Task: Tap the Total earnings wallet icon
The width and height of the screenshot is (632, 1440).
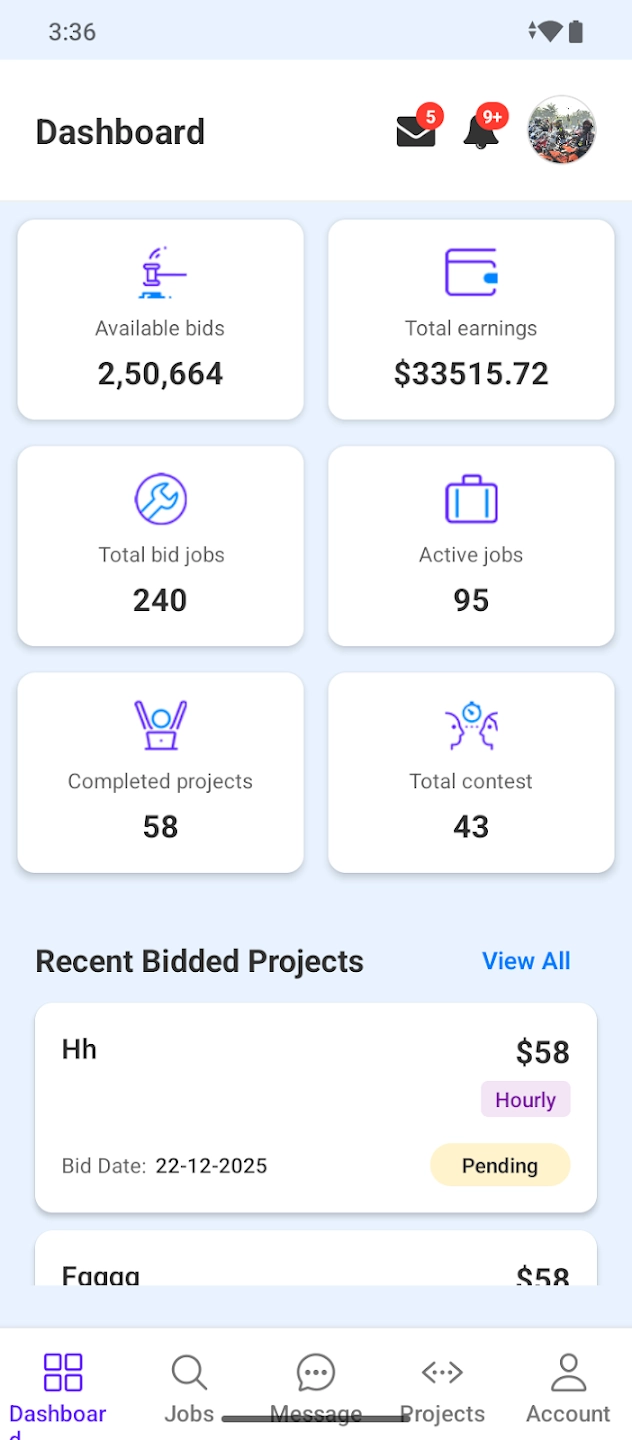Action: pyautogui.click(x=471, y=272)
